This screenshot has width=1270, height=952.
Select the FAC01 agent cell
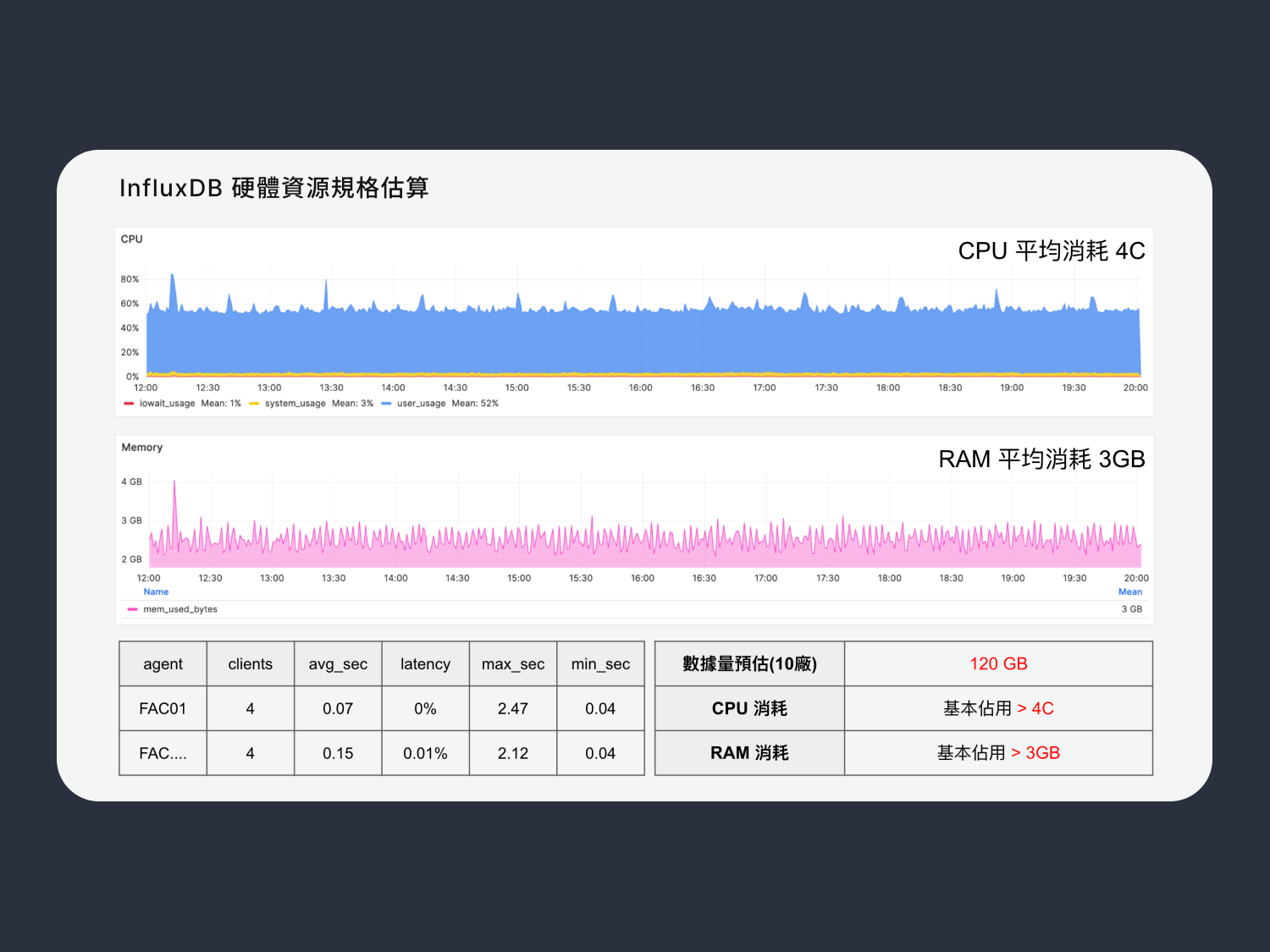(x=163, y=709)
